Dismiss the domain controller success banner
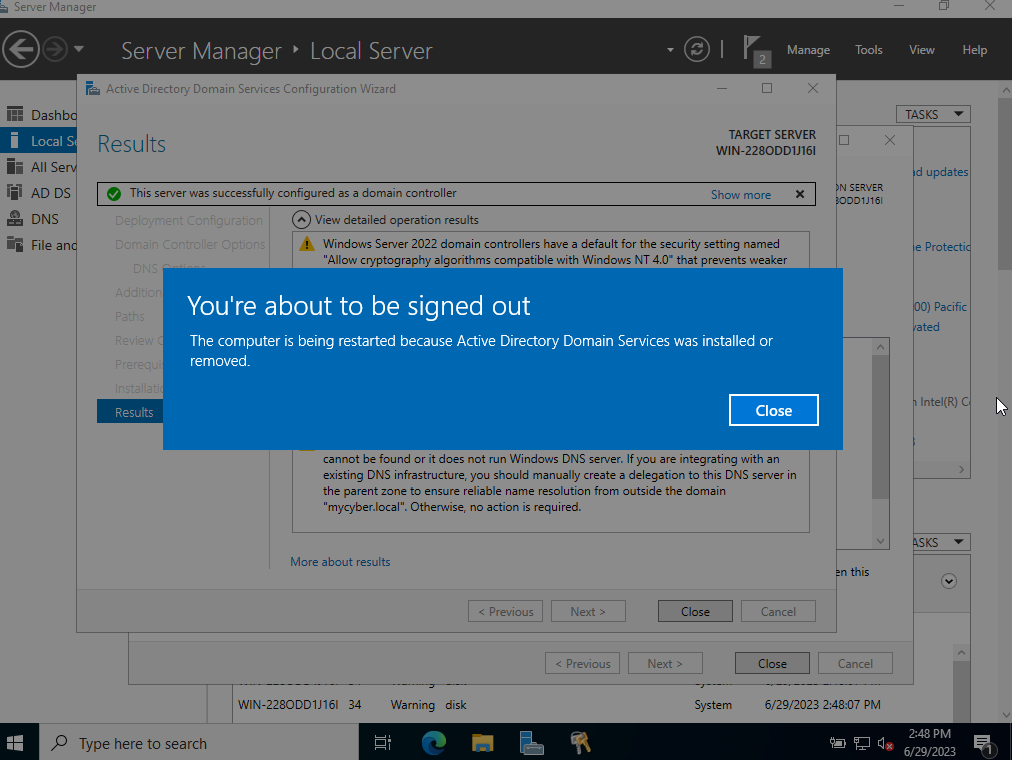This screenshot has height=760, width=1012. tap(800, 194)
